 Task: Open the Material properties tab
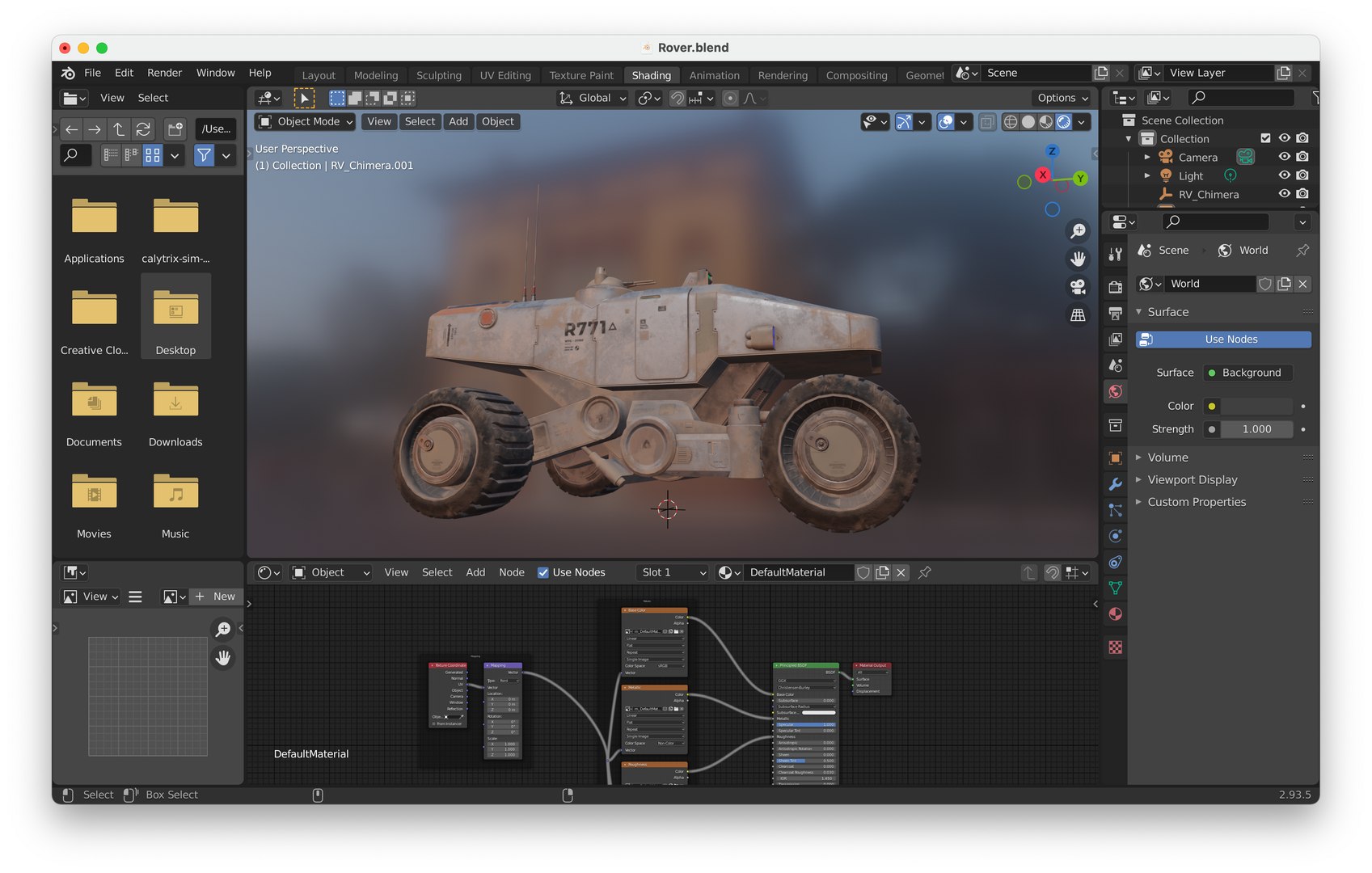click(x=1116, y=614)
